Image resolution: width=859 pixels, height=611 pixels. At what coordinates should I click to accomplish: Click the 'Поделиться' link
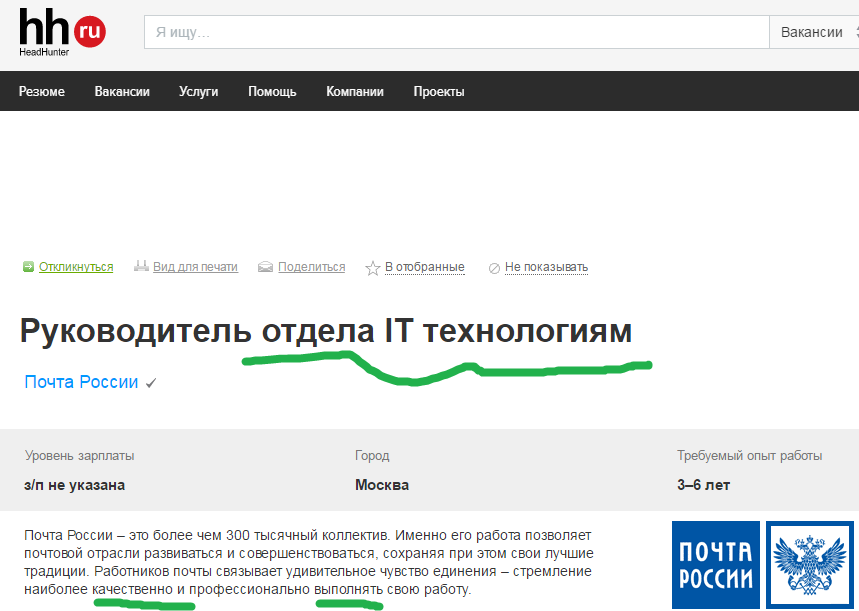click(x=312, y=267)
